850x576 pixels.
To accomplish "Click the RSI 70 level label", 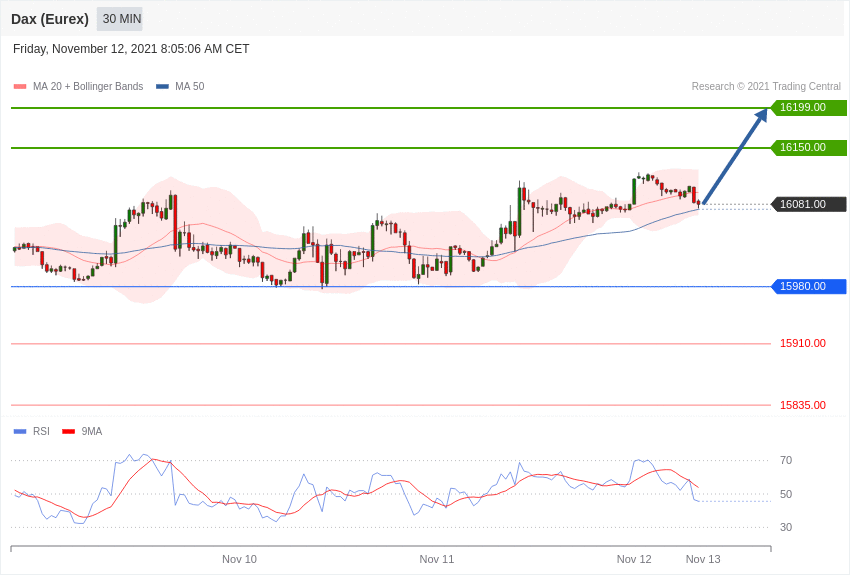I will [x=785, y=460].
